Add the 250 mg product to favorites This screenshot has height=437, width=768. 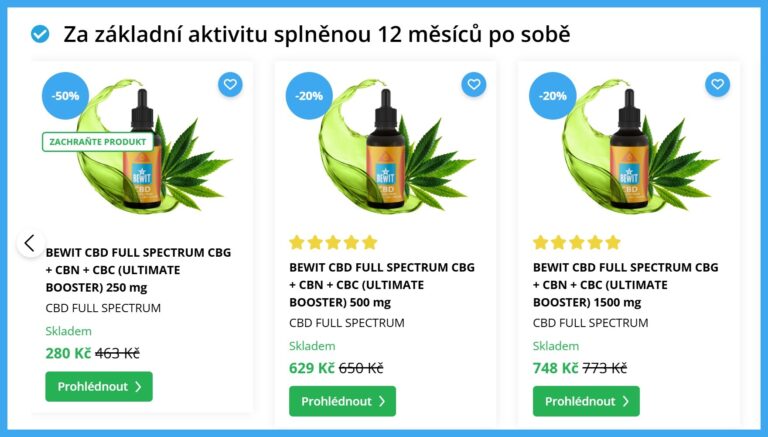(230, 84)
